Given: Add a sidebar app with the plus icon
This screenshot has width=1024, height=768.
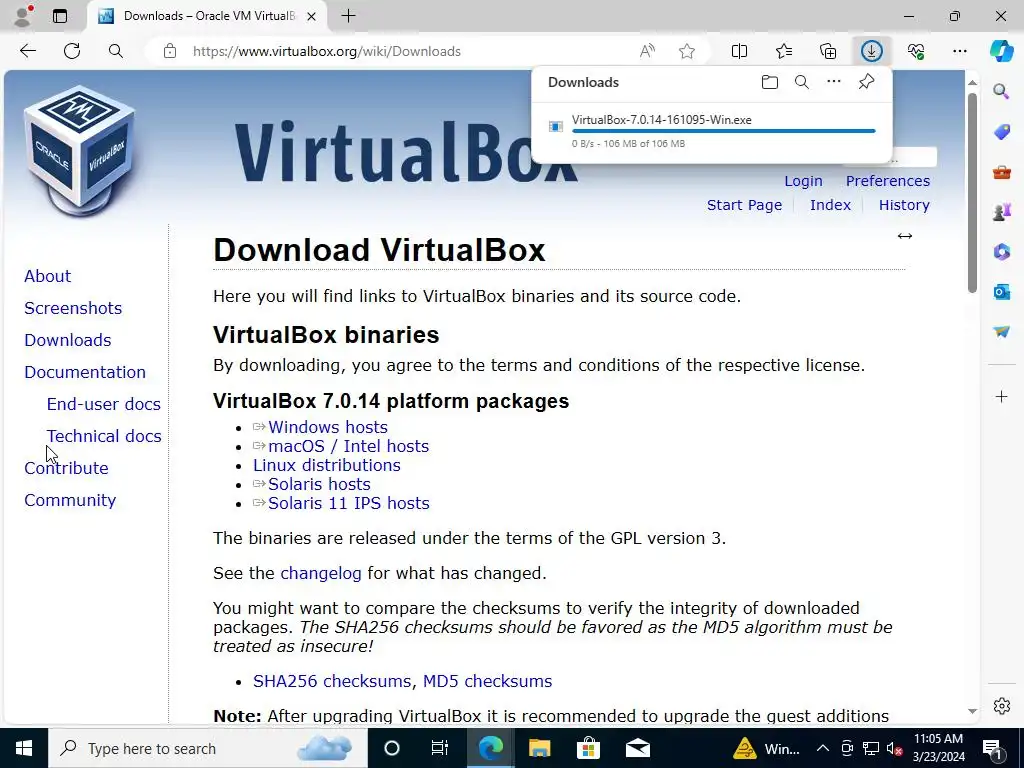Looking at the screenshot, I should click(1002, 396).
